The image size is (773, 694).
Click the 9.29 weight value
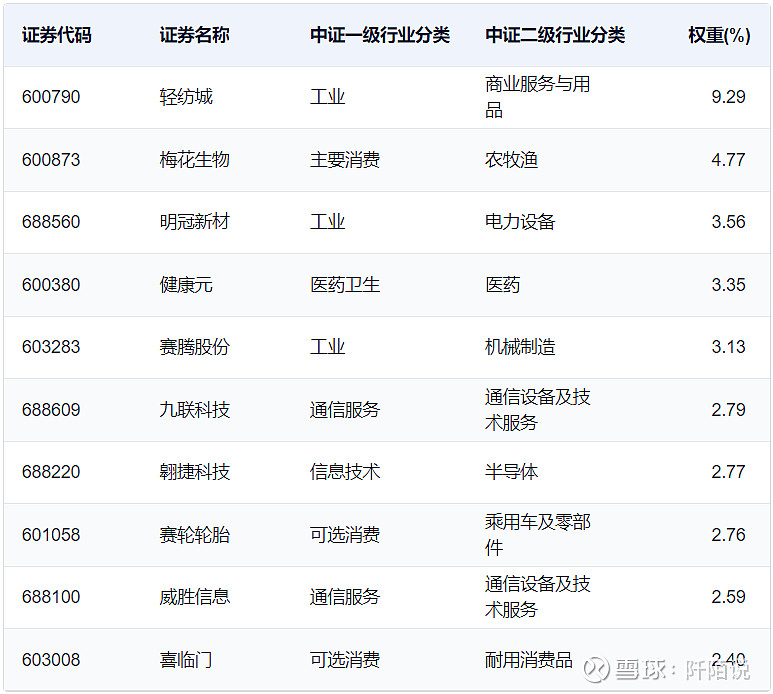(x=728, y=97)
